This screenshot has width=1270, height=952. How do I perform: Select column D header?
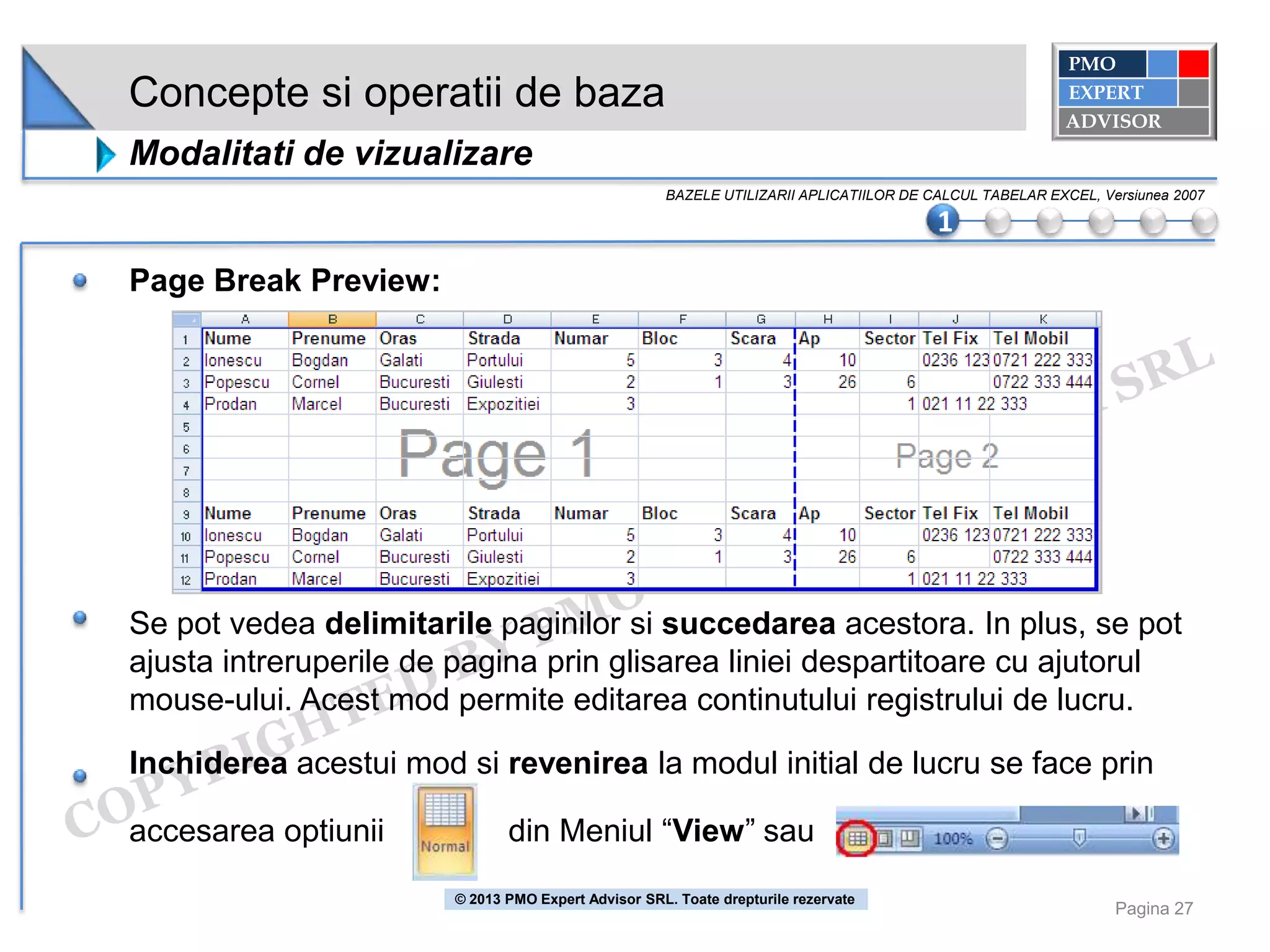[x=507, y=319]
